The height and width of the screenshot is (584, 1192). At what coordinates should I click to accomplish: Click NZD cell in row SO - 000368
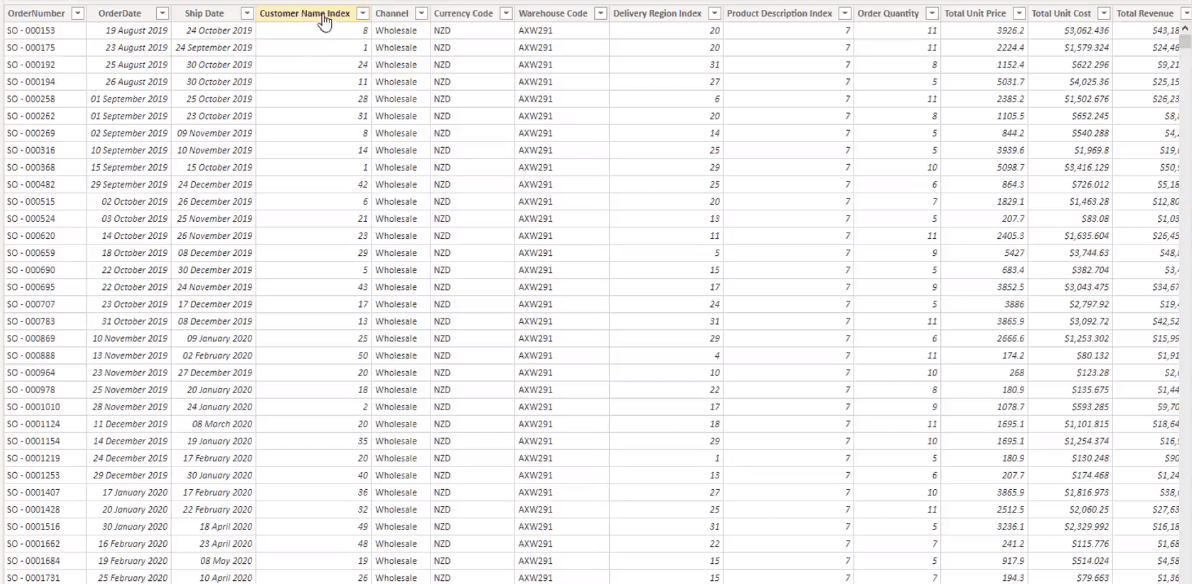(x=472, y=167)
